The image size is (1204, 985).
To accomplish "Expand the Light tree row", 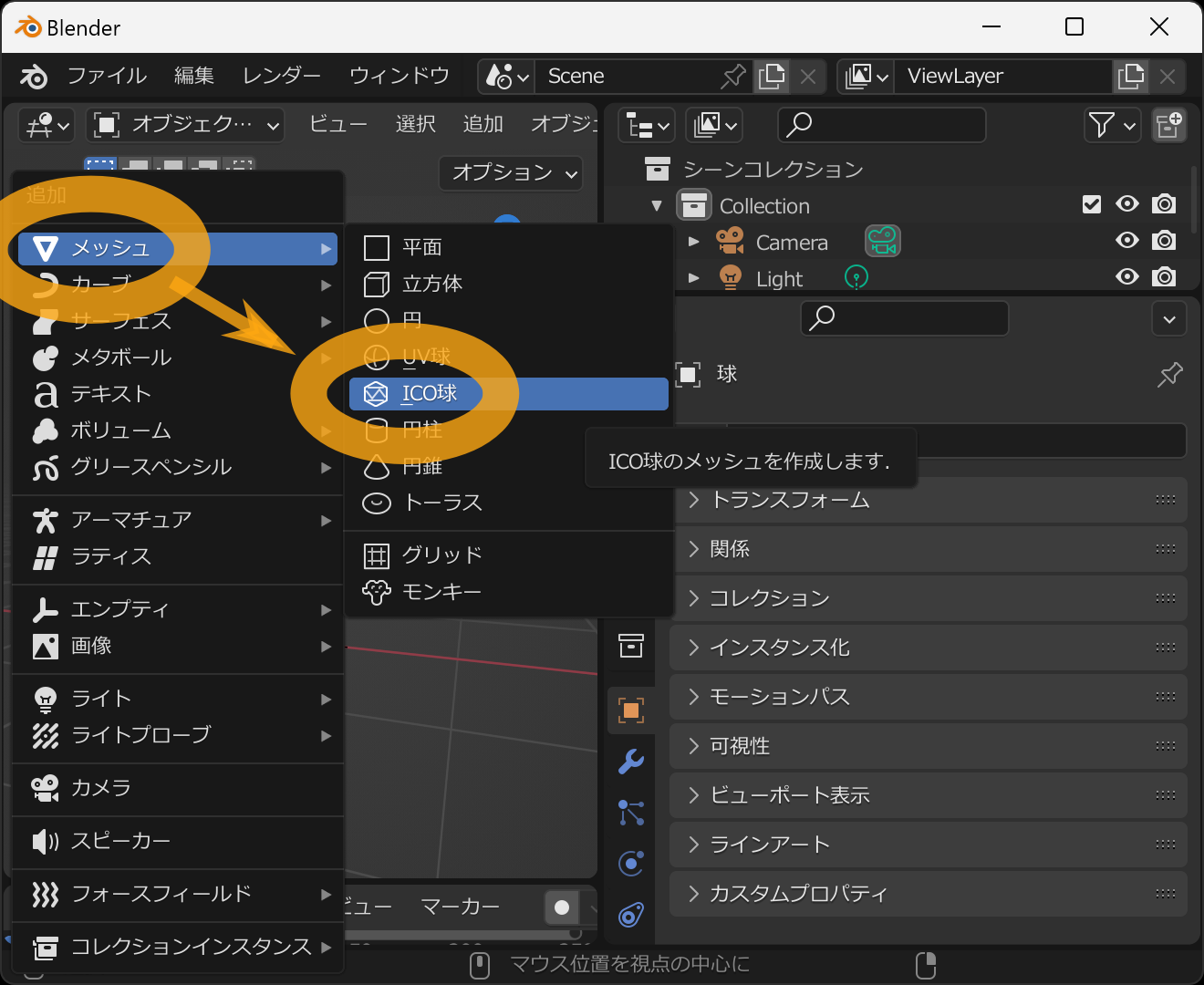I will tap(693, 278).
